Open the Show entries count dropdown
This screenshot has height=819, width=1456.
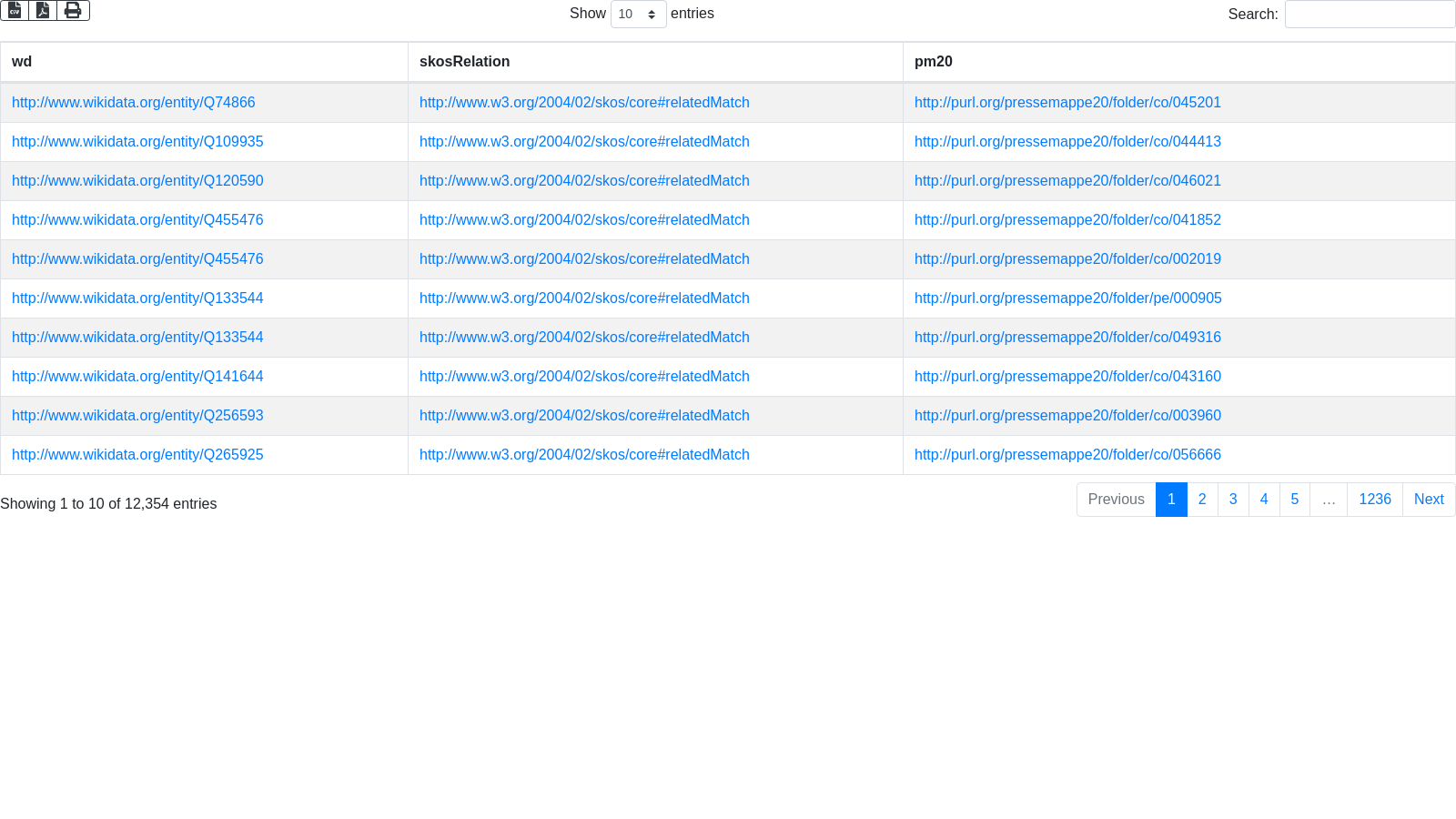[x=638, y=15]
